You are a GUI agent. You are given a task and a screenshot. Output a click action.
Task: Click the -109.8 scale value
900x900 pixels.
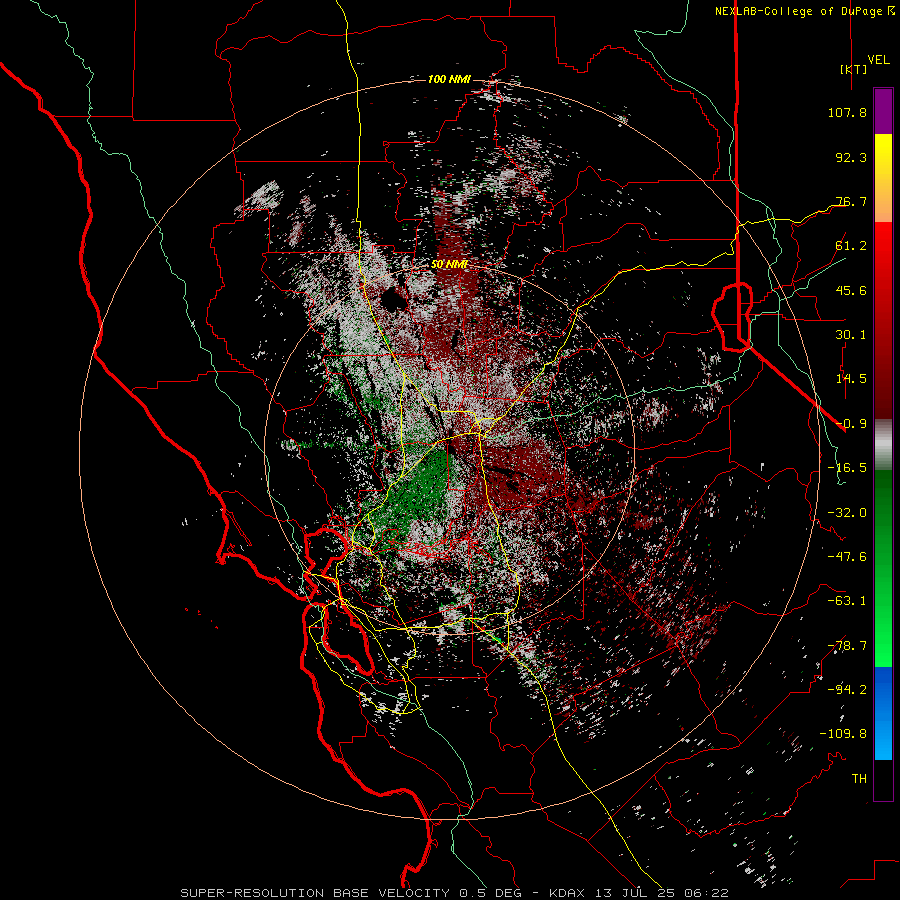click(x=843, y=734)
